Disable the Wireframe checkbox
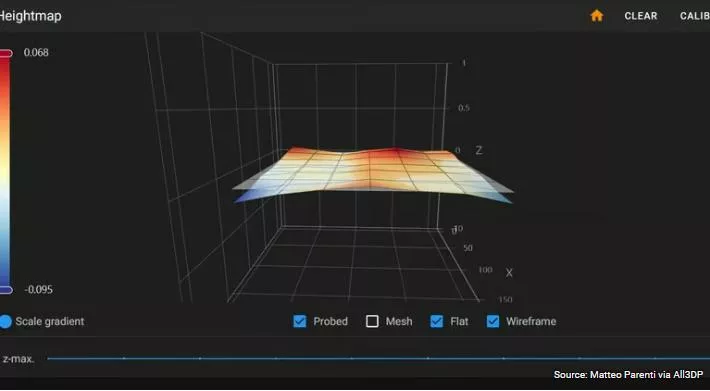This screenshot has width=710, height=391. (x=493, y=321)
